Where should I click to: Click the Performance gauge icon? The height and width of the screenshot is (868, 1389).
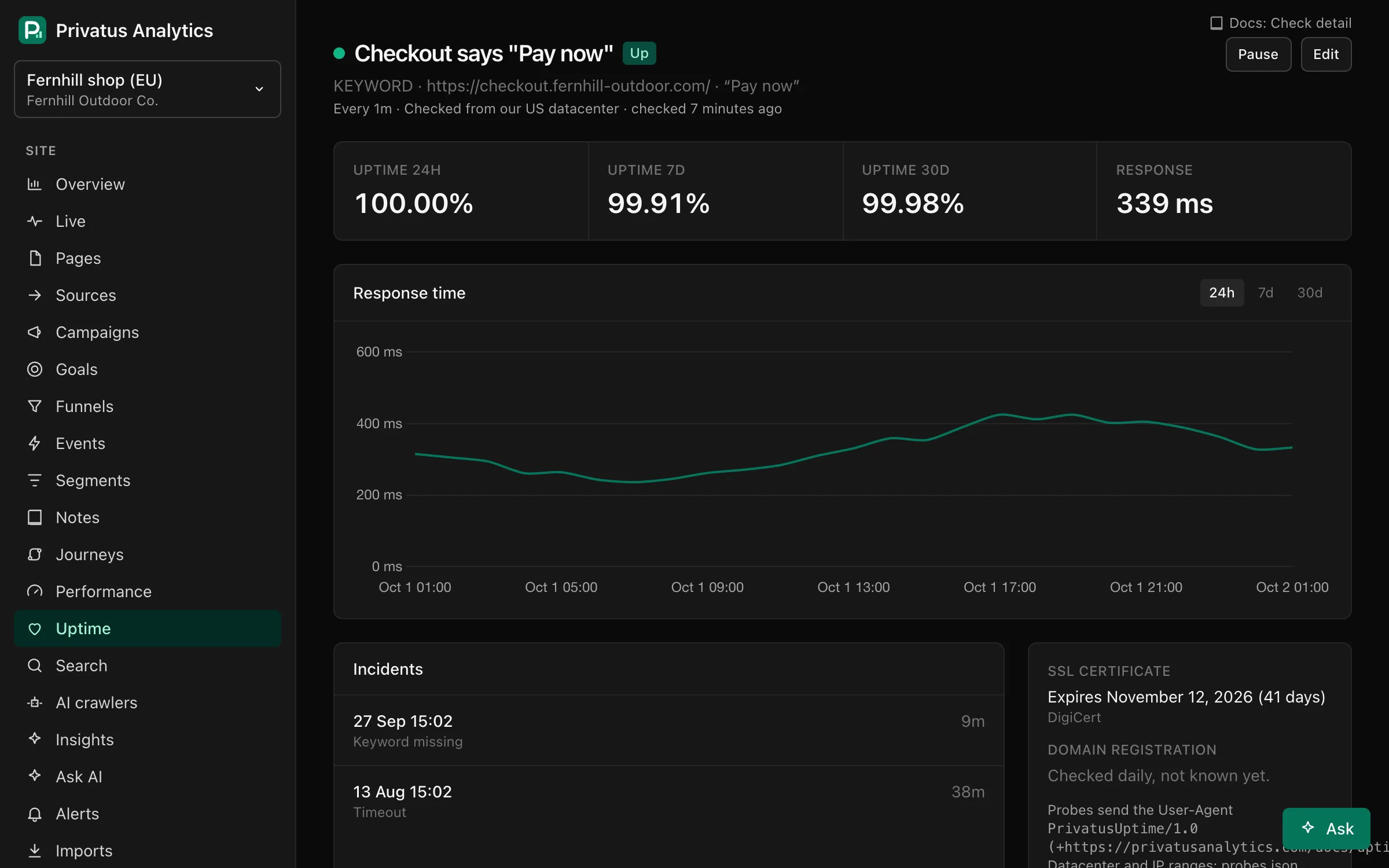(x=35, y=591)
